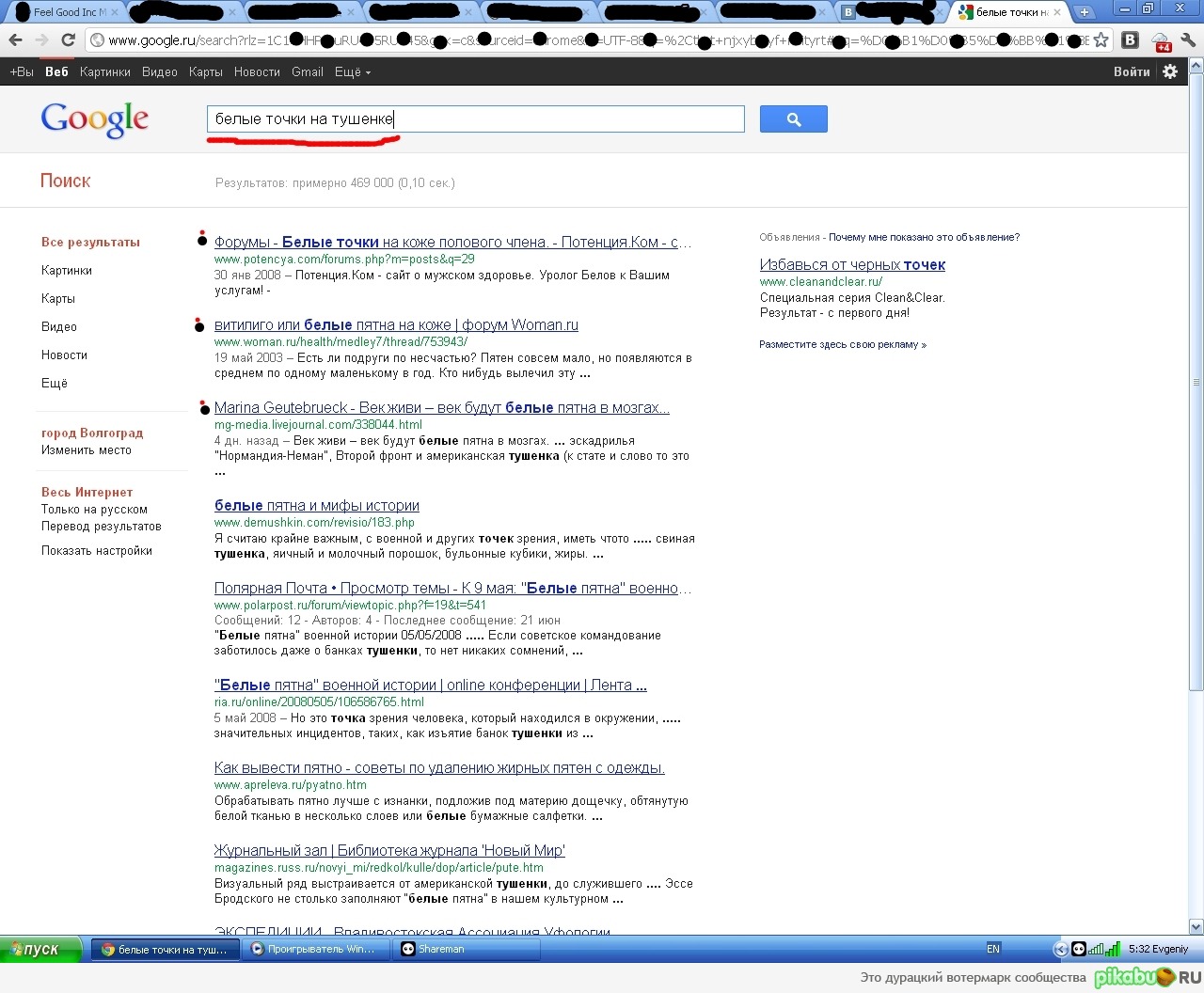Image resolution: width=1204 pixels, height=993 pixels.
Task: Choose Перевод результатов option
Action: [102, 526]
